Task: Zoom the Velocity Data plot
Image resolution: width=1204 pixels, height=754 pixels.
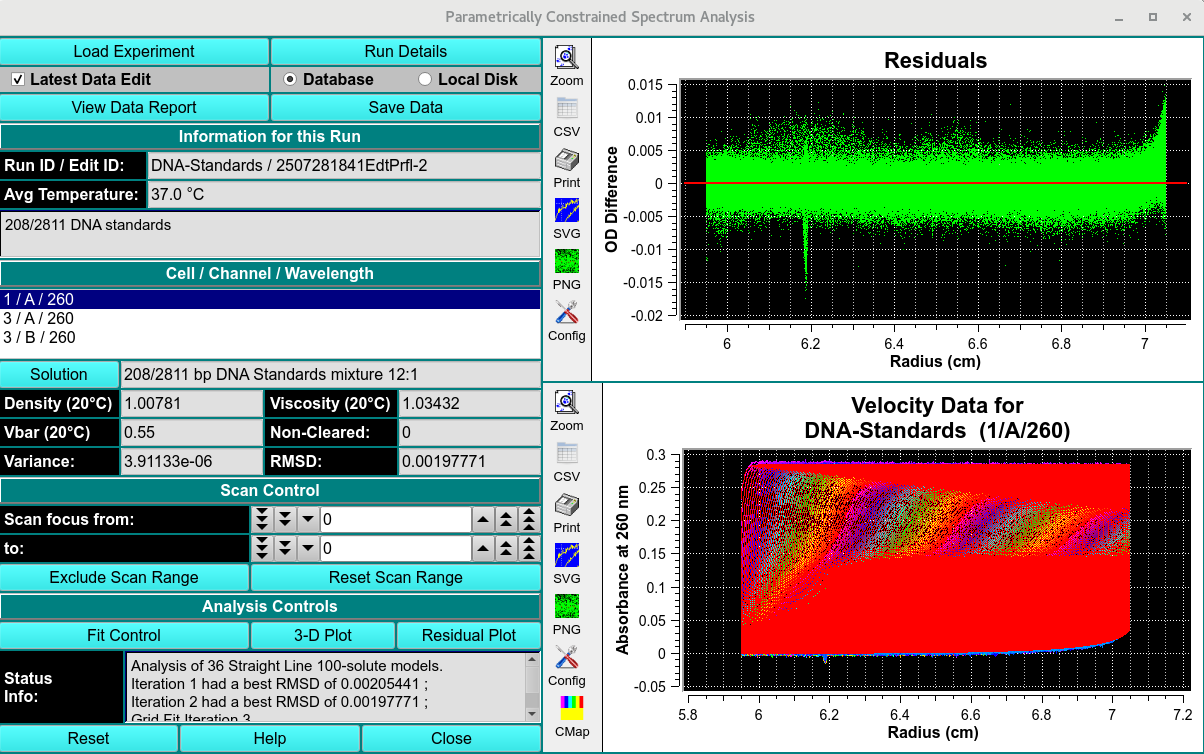Action: click(x=567, y=403)
